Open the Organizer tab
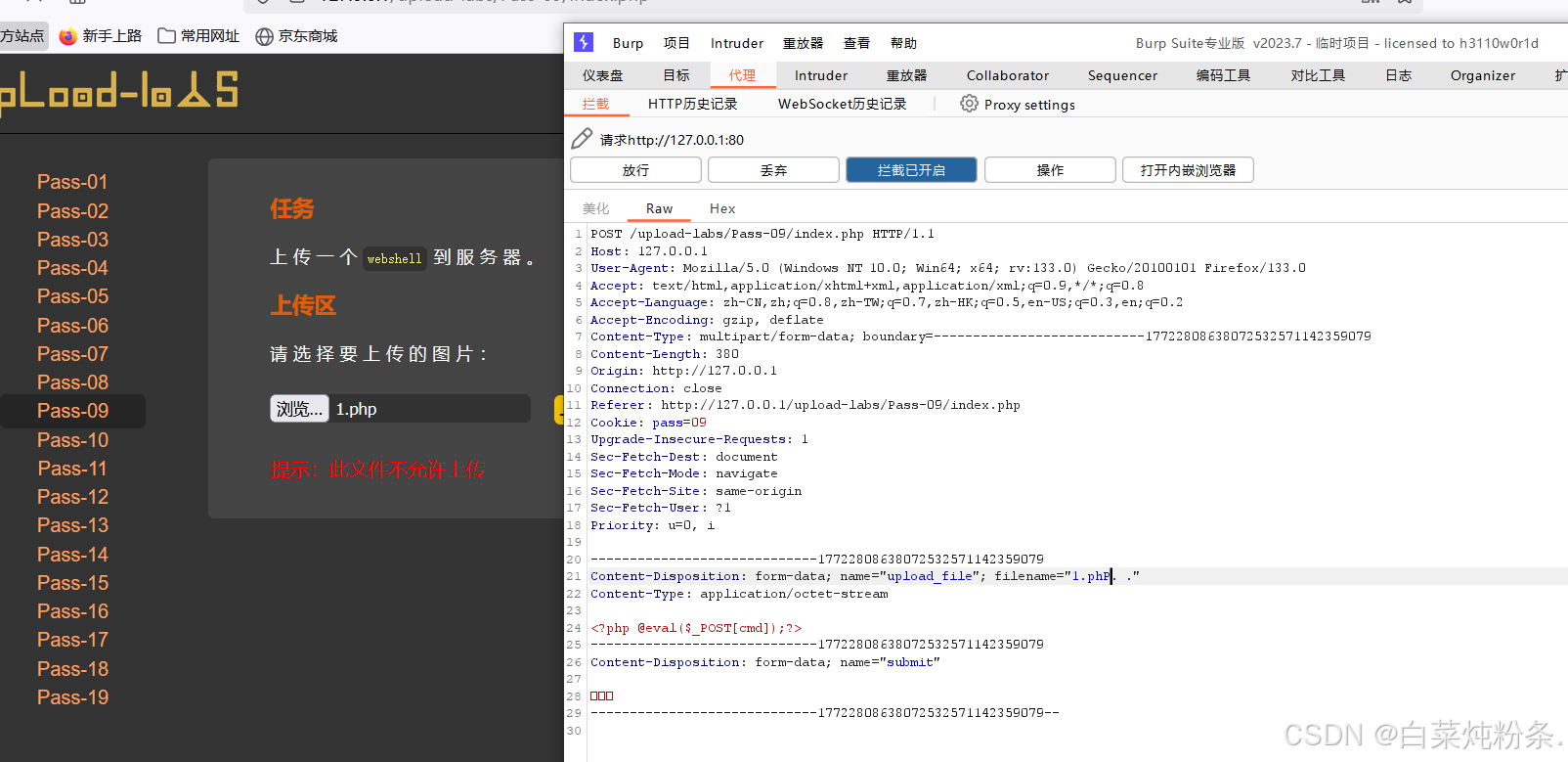 click(x=1483, y=75)
